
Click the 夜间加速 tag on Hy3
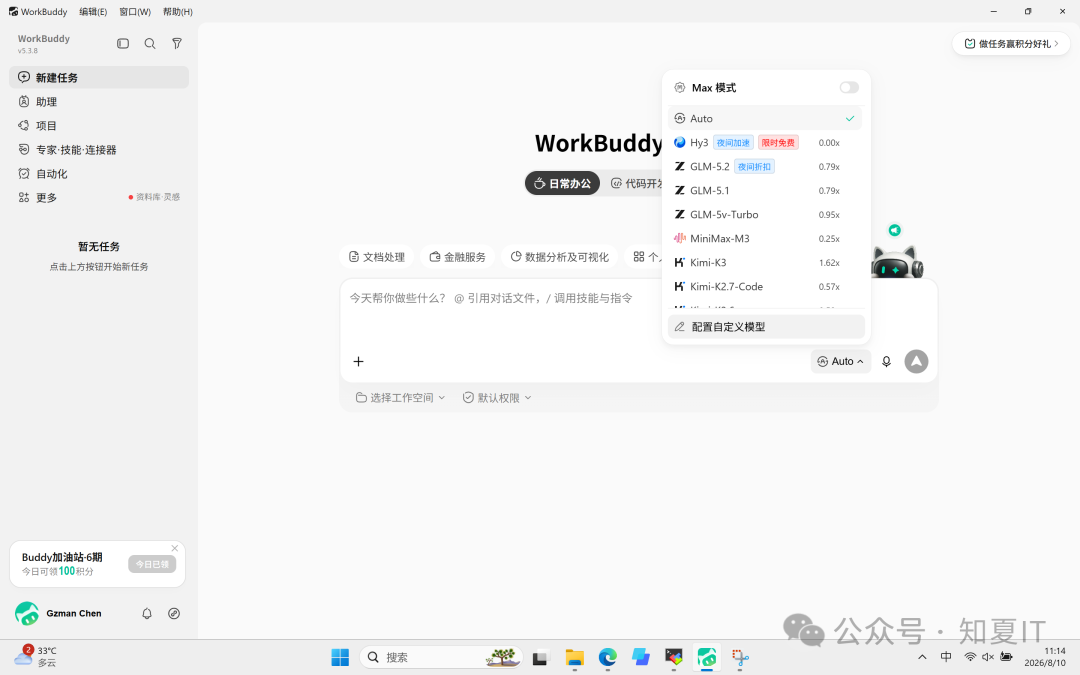point(733,143)
